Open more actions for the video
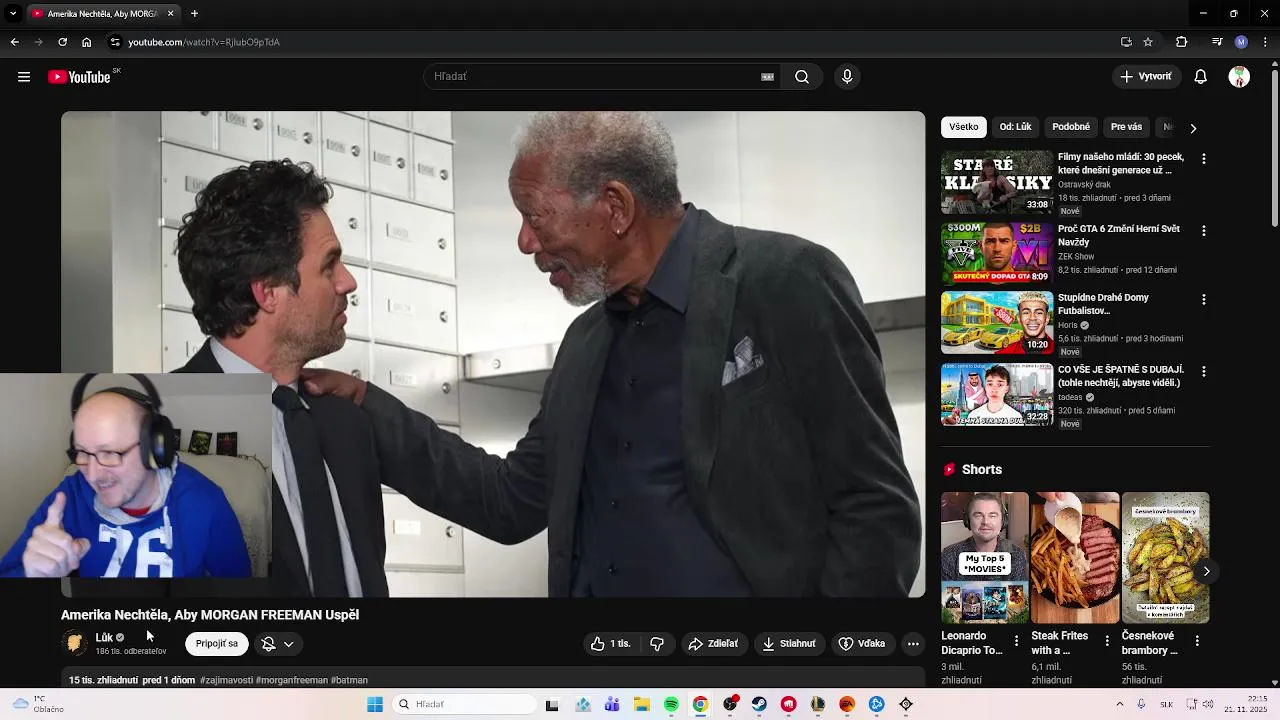This screenshot has width=1280, height=720. coord(913,644)
